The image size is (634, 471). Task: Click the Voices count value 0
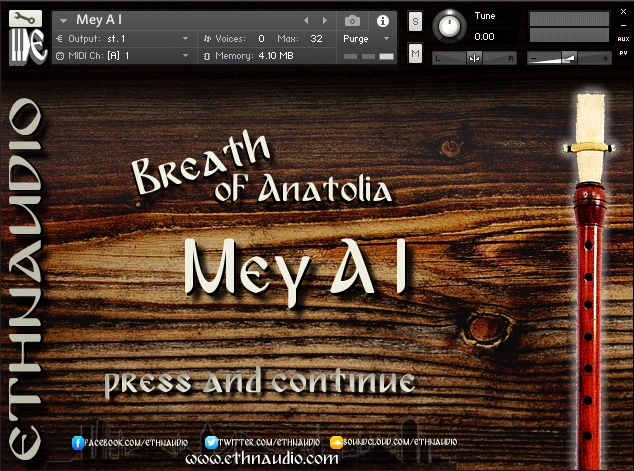(x=261, y=39)
